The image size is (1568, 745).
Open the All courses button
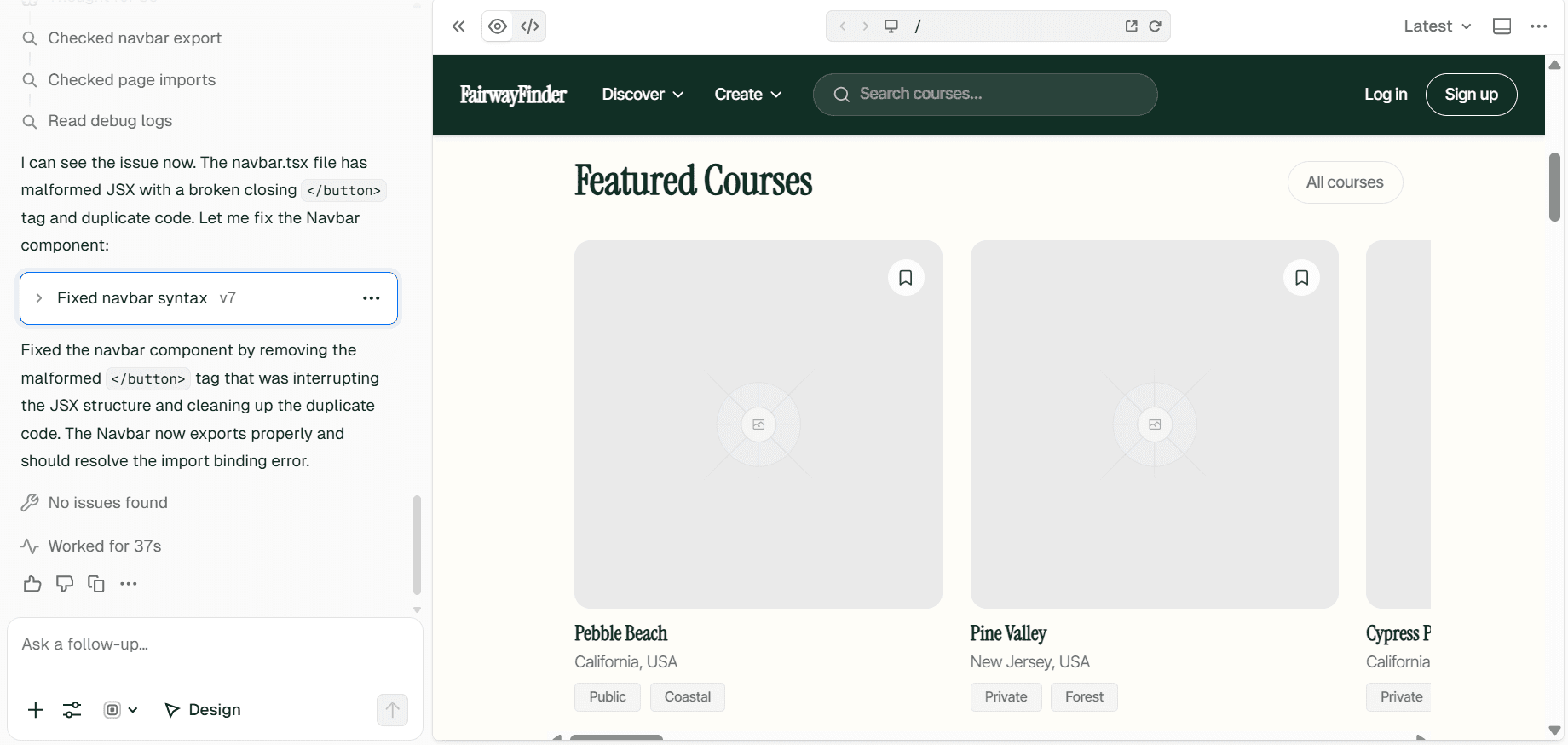pos(1345,182)
